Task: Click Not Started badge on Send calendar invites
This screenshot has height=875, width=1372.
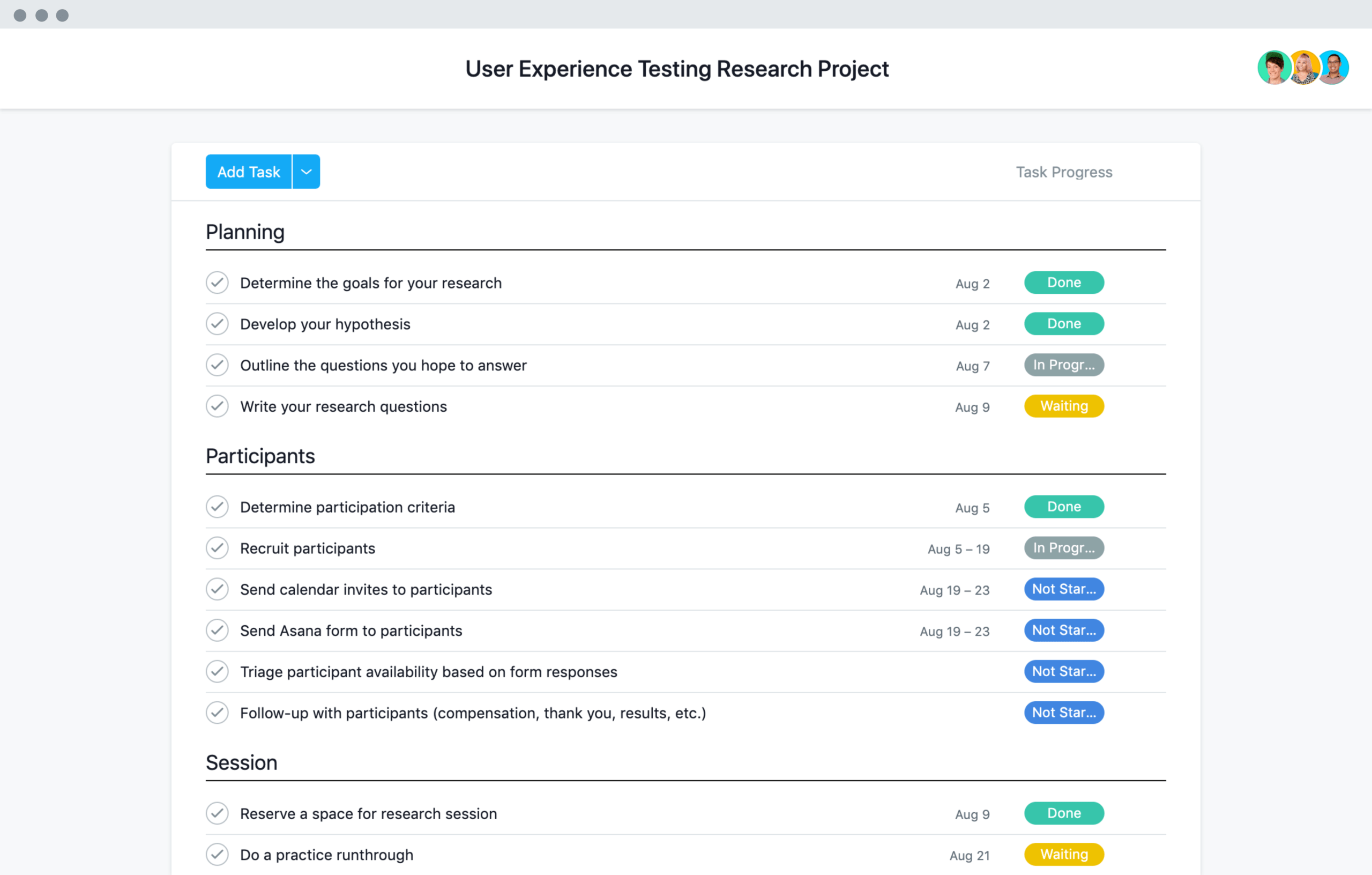Action: [x=1063, y=589]
